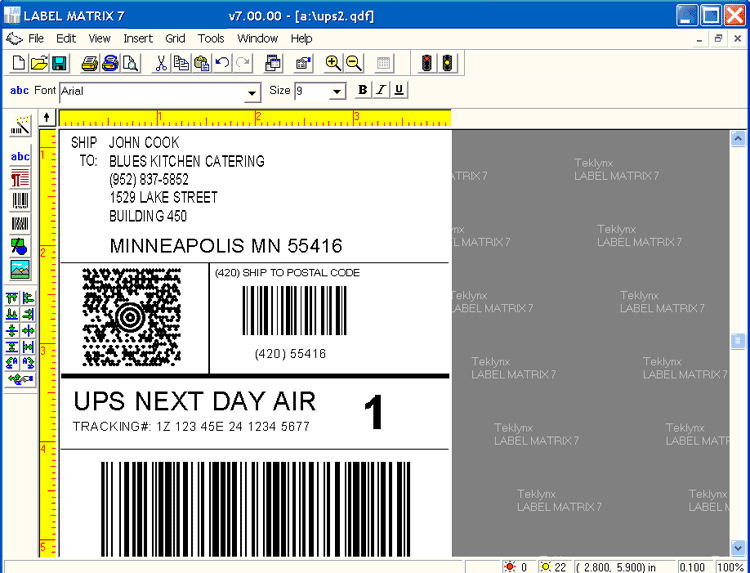
Task: Click the Cut scissors icon
Action: [160, 63]
